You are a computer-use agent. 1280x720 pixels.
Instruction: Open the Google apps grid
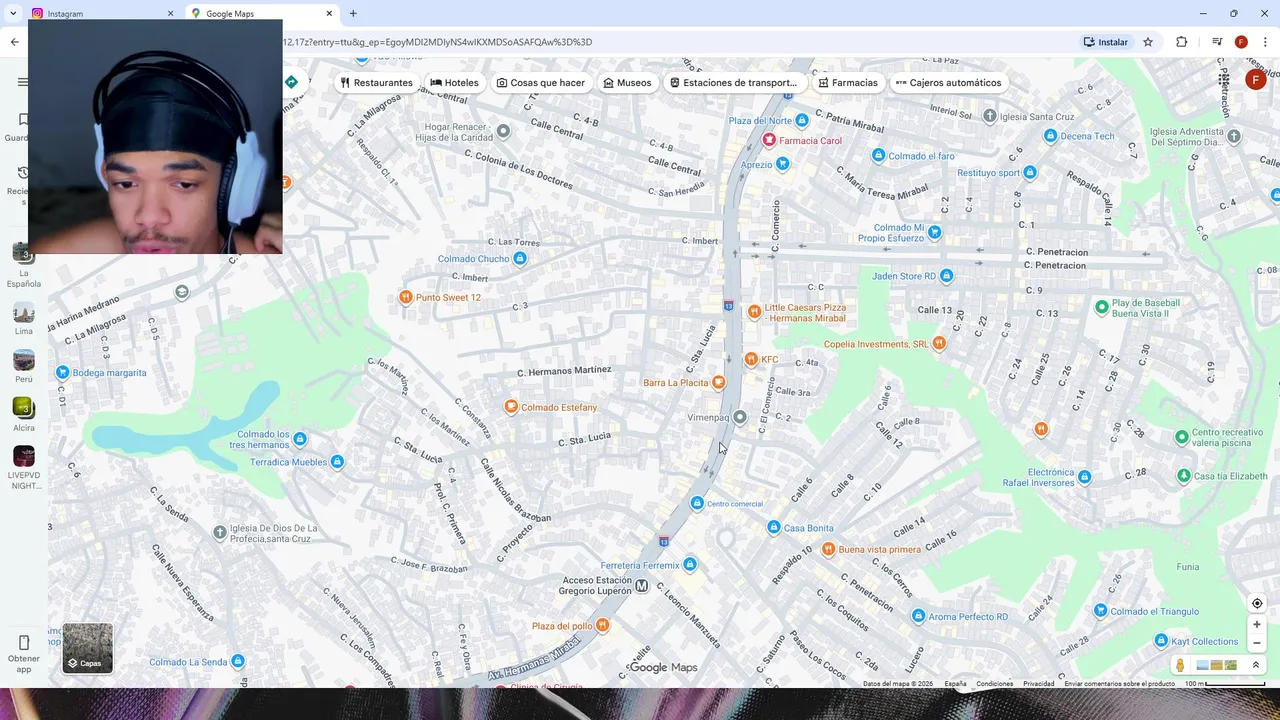(1224, 80)
